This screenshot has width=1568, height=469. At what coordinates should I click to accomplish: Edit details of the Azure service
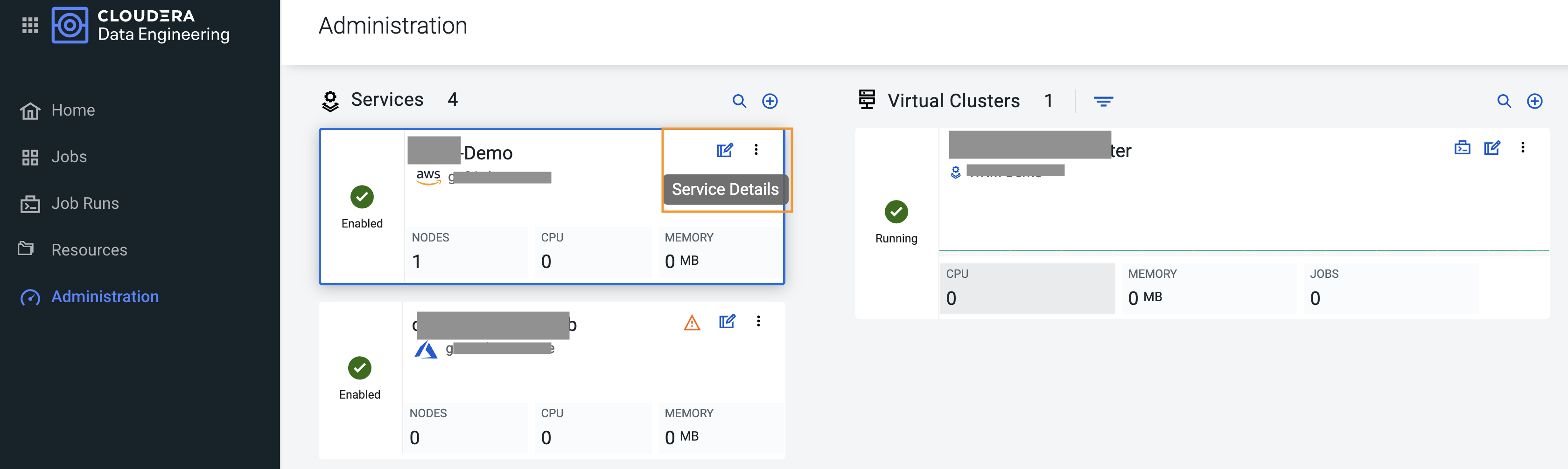(727, 321)
